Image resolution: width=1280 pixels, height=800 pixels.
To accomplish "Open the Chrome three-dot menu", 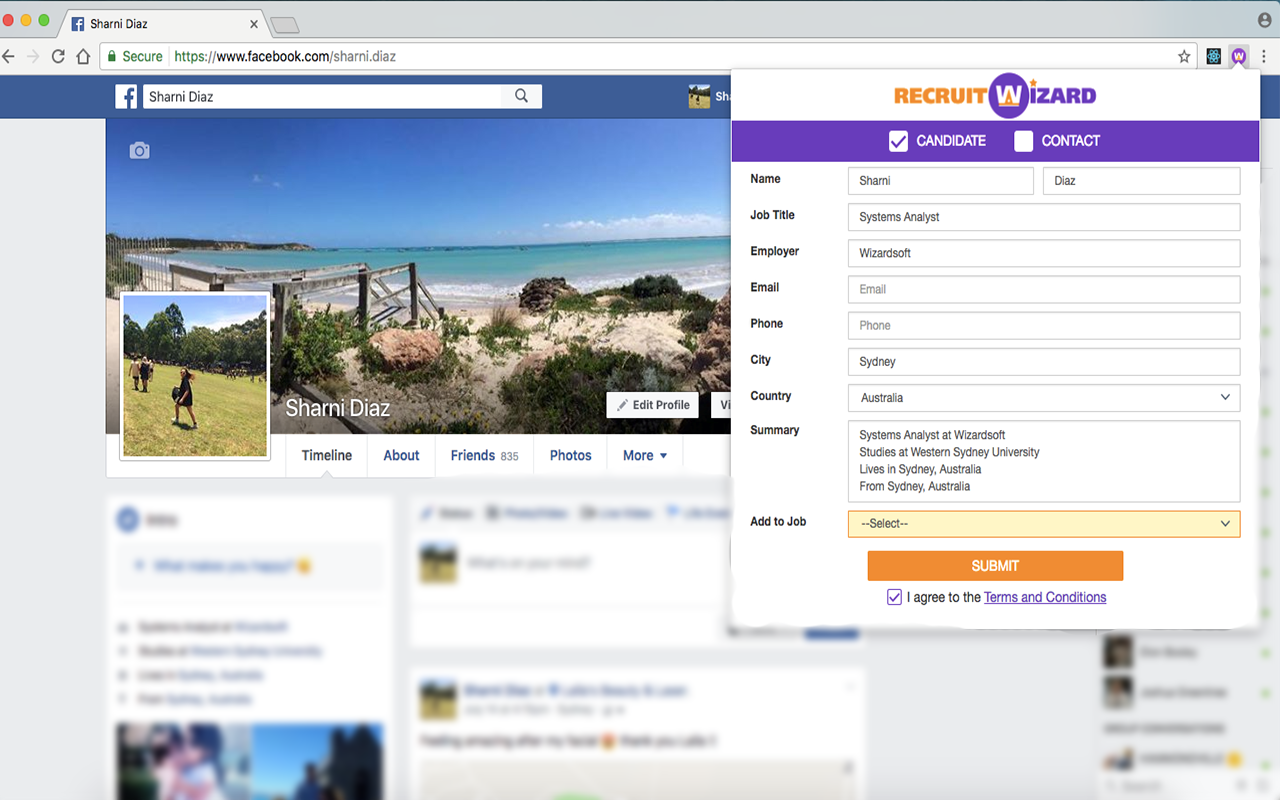I will click(1265, 57).
